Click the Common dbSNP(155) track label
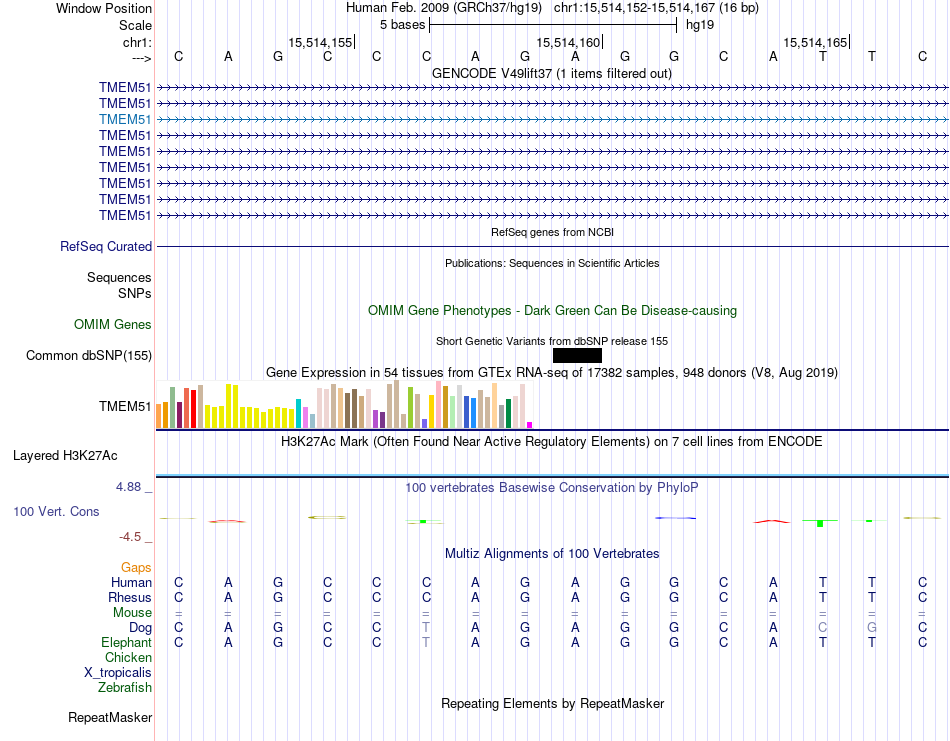The image size is (950, 741). point(88,356)
